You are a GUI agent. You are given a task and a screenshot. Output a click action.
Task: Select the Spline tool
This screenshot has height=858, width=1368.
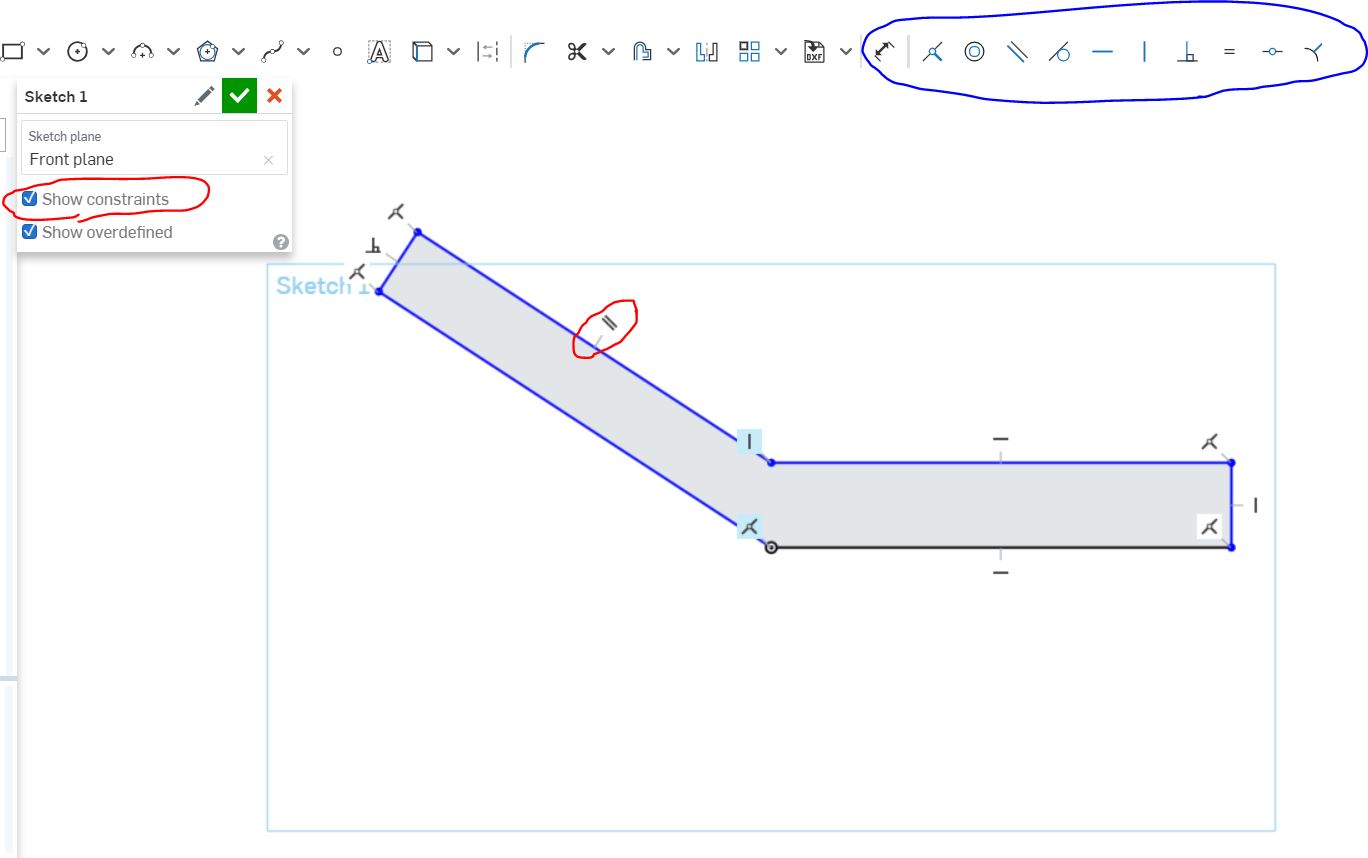click(275, 49)
